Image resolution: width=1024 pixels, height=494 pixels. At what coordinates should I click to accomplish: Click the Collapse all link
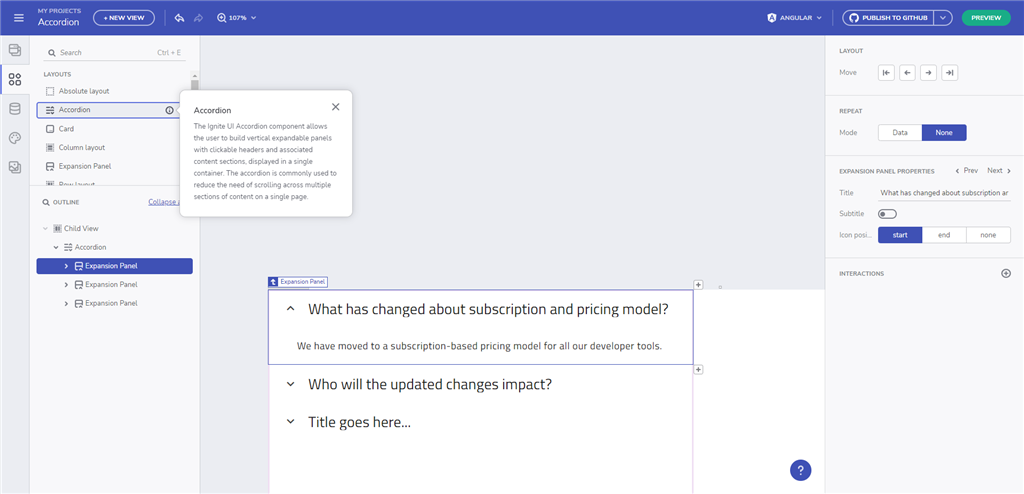point(164,202)
